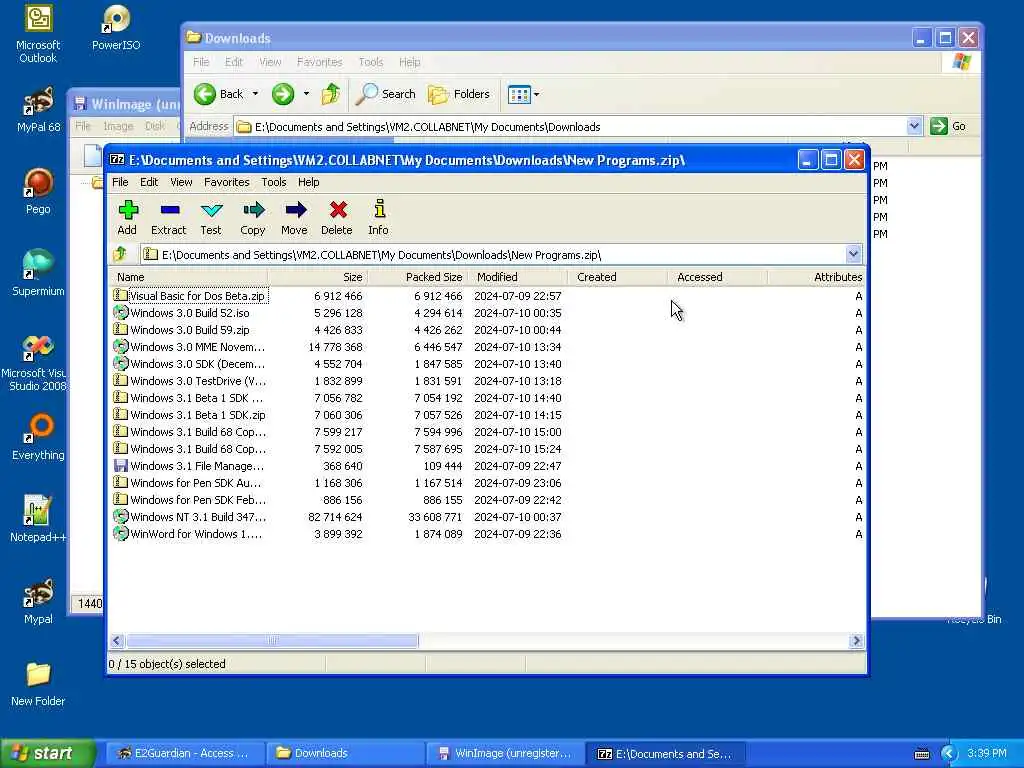Image resolution: width=1024 pixels, height=768 pixels.
Task: Expand the 7-Zip address path dropdown
Action: pyautogui.click(x=853, y=254)
